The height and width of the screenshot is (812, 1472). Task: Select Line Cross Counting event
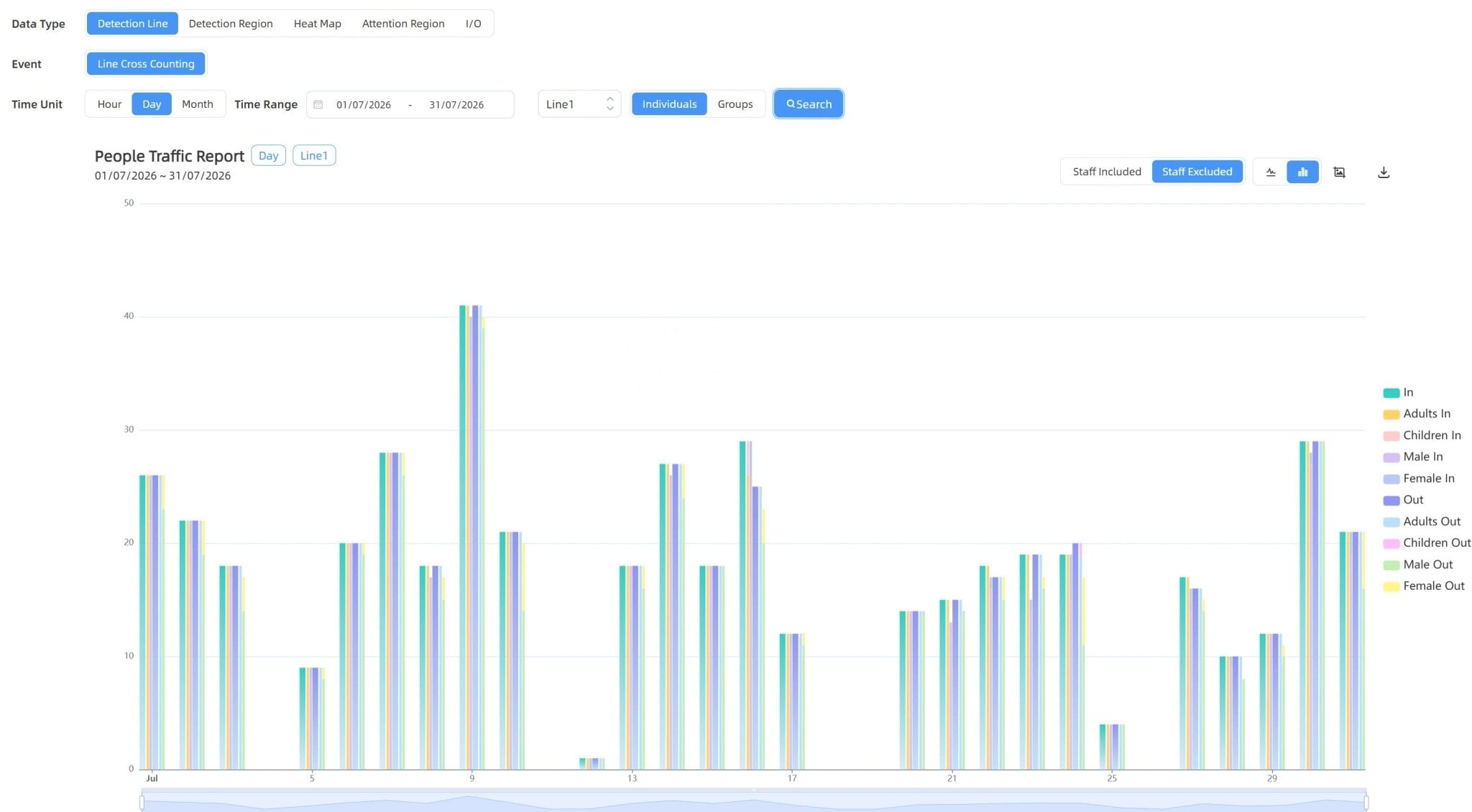pyautogui.click(x=146, y=64)
